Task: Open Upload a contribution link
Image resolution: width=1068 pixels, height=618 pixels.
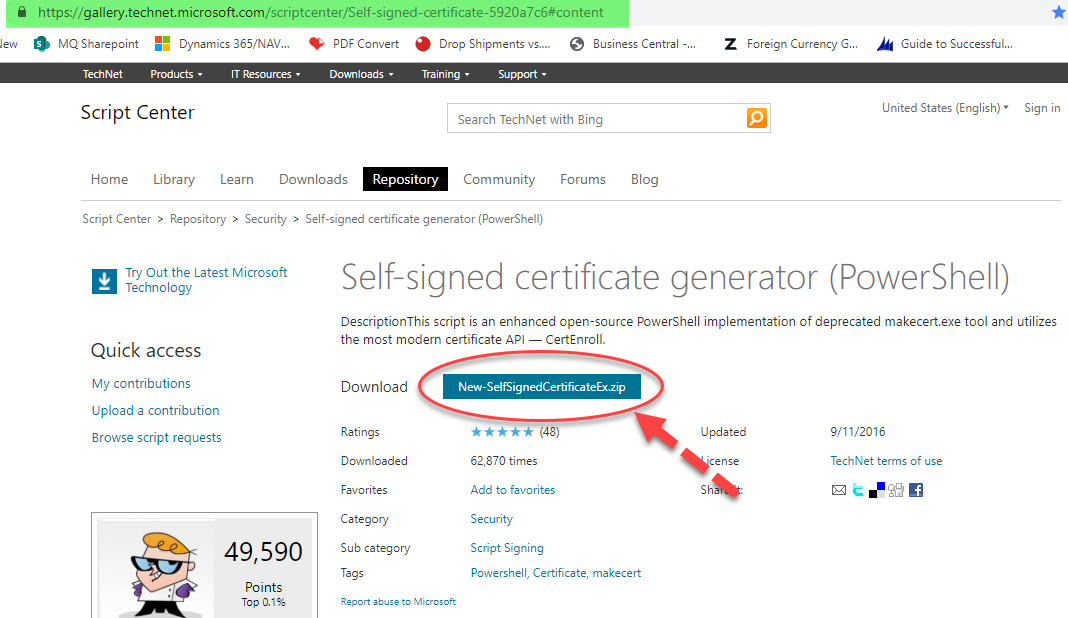Action: (155, 411)
